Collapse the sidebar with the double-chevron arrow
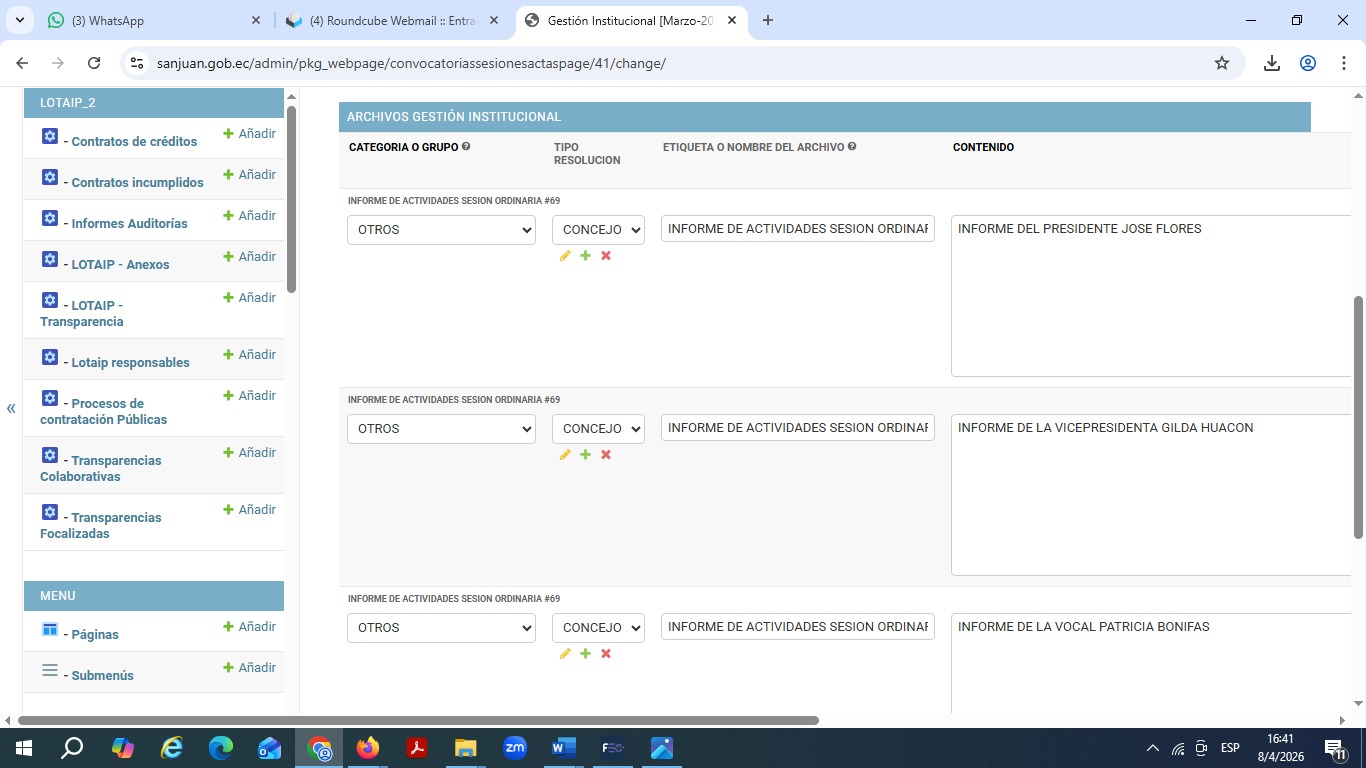This screenshot has width=1366, height=768. tap(11, 408)
